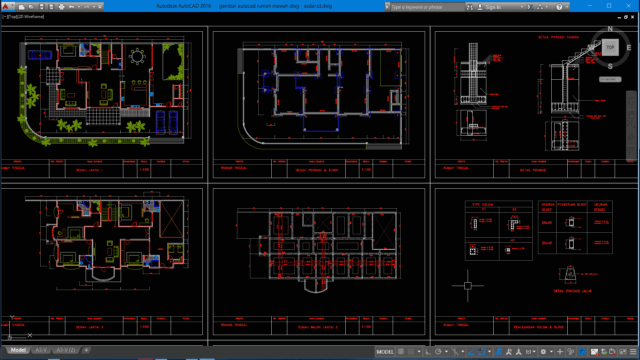This screenshot has height=360, width=640.
Task: Click the S compass letter on ViewCube
Action: click(x=610, y=66)
